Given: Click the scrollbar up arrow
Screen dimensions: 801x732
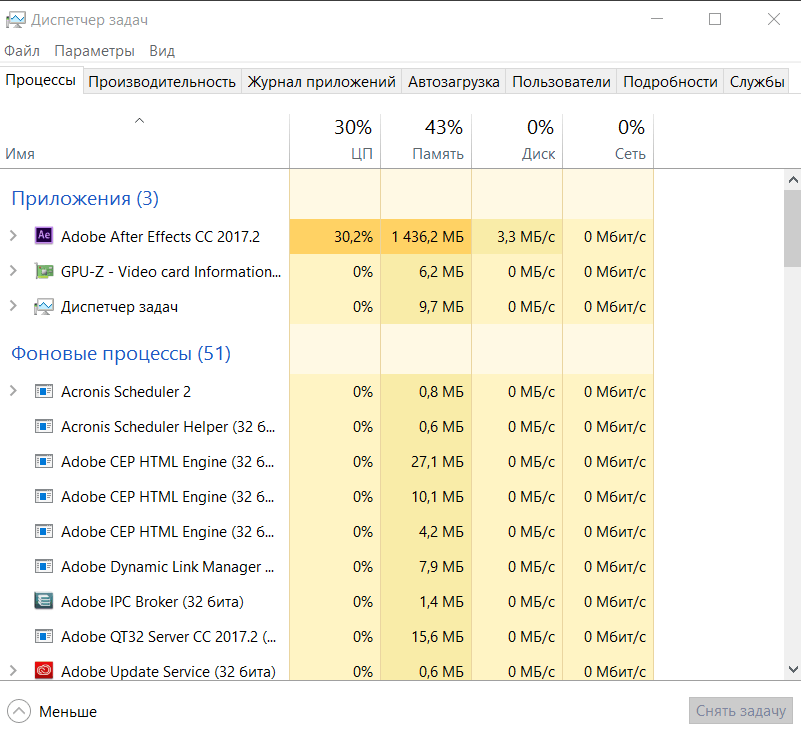Looking at the screenshot, I should pos(793,180).
